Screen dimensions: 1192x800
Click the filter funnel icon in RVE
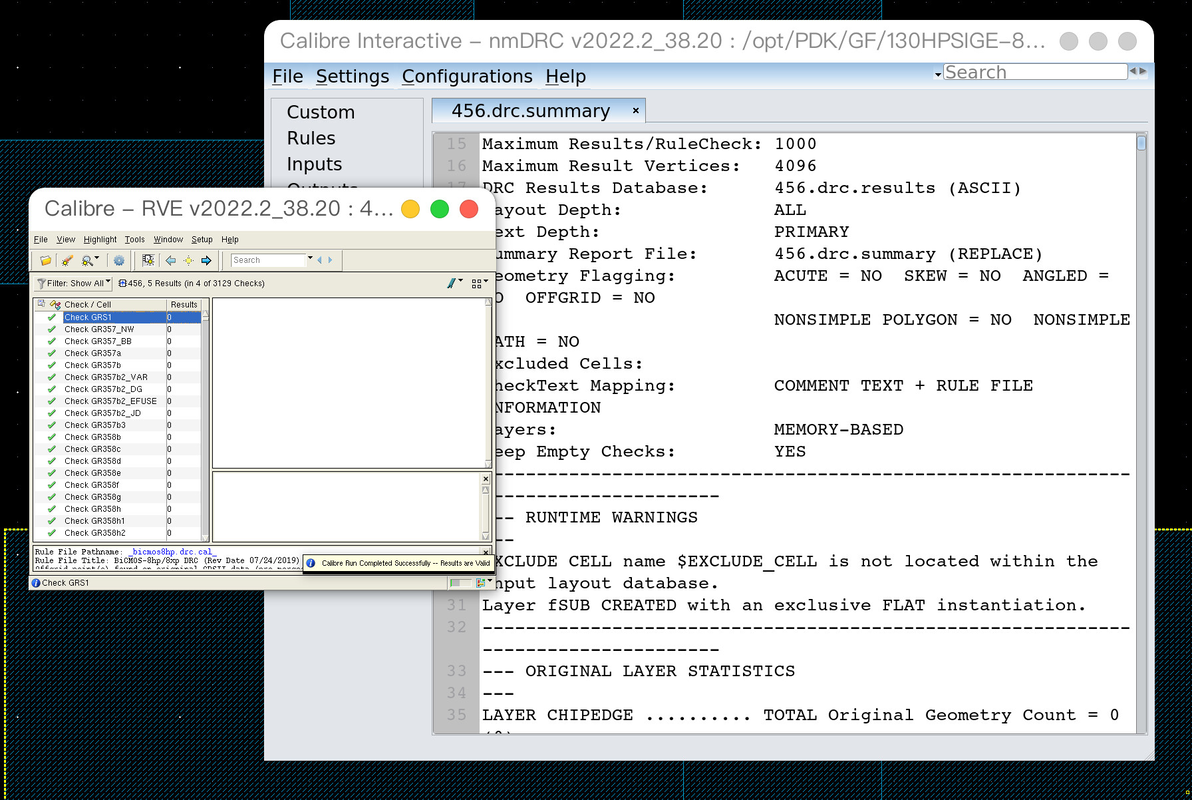pyautogui.click(x=41, y=284)
